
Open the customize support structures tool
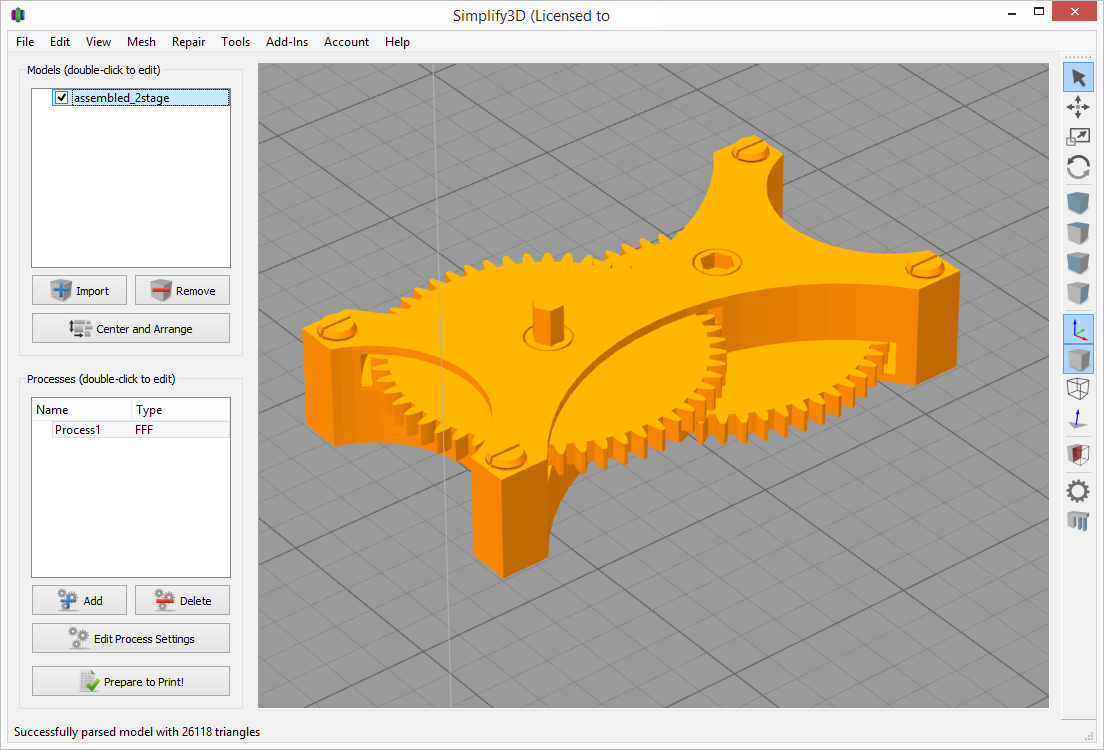coord(1078,520)
